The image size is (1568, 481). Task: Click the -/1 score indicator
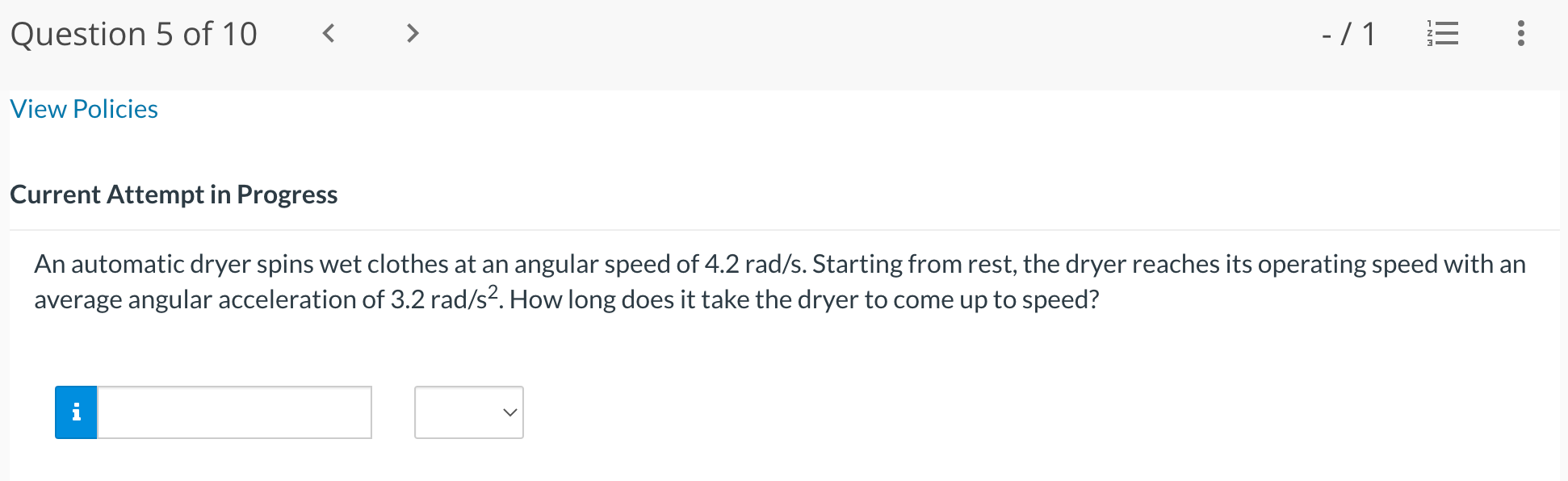pyautogui.click(x=1347, y=33)
